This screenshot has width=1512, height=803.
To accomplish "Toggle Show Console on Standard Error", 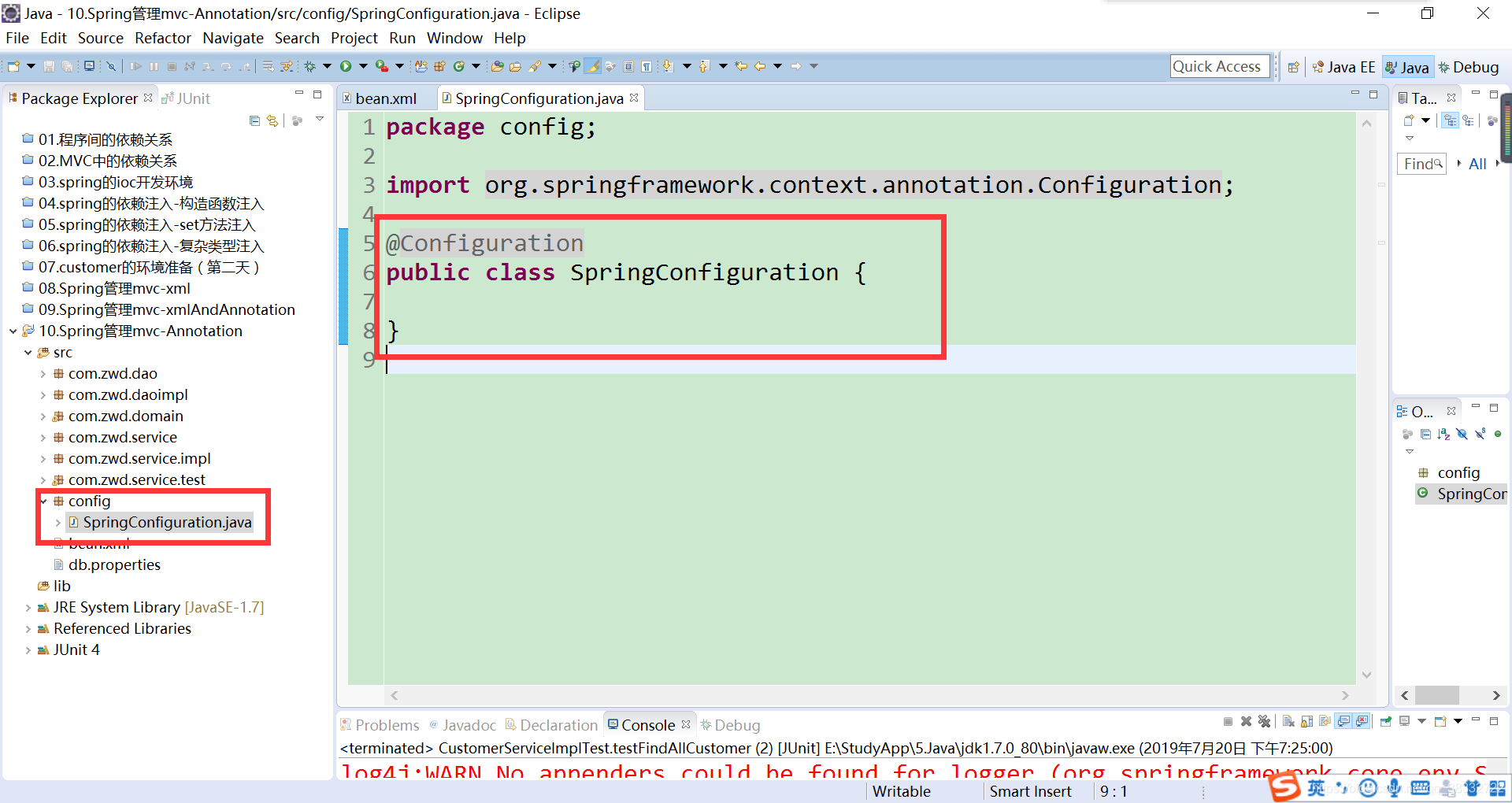I will [x=1362, y=721].
